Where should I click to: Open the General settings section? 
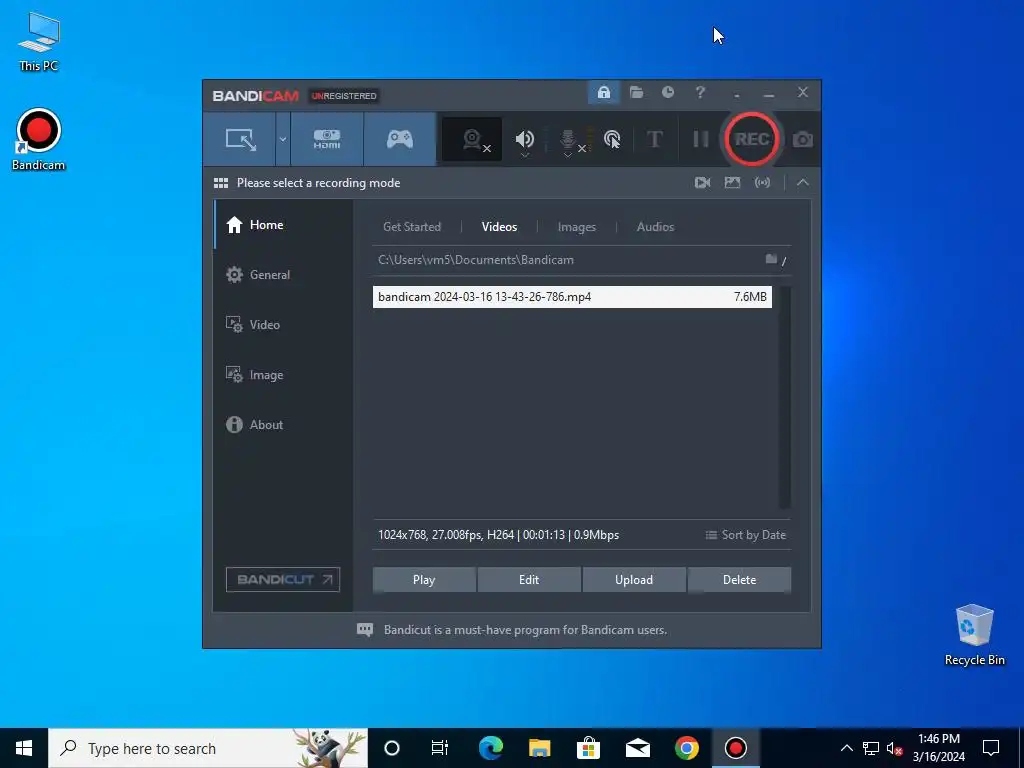pyautogui.click(x=283, y=275)
